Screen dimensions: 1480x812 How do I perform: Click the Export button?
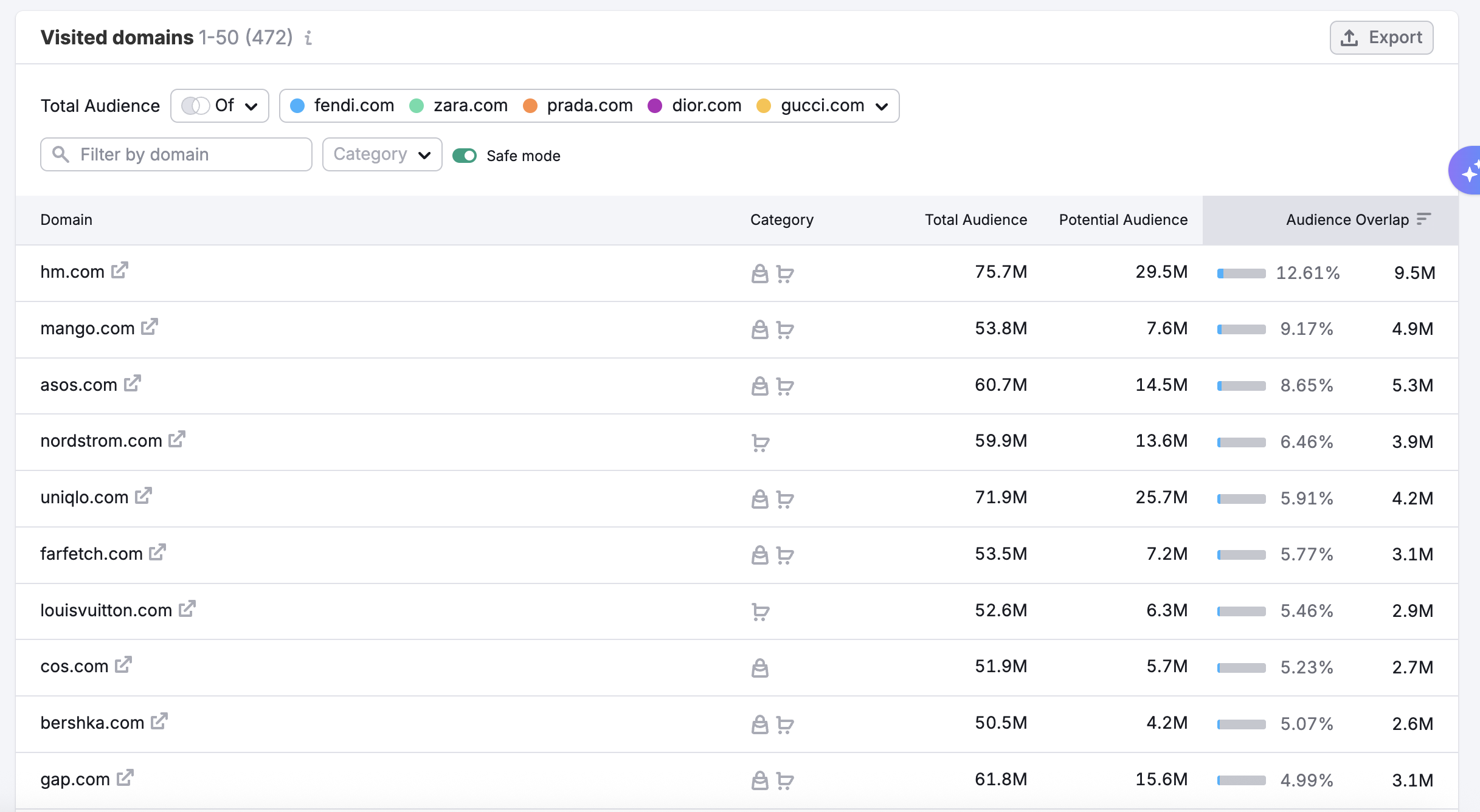1381,38
